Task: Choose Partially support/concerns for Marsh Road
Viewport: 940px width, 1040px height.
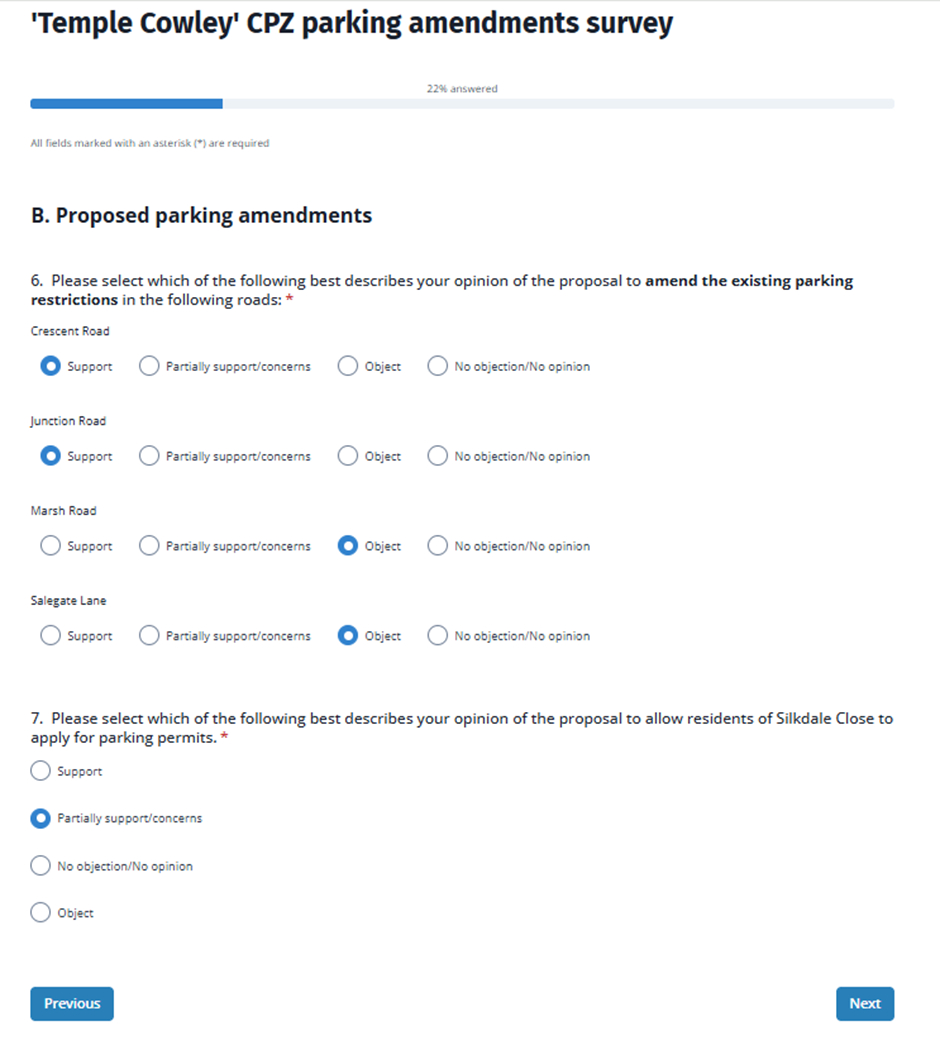Action: coord(149,546)
